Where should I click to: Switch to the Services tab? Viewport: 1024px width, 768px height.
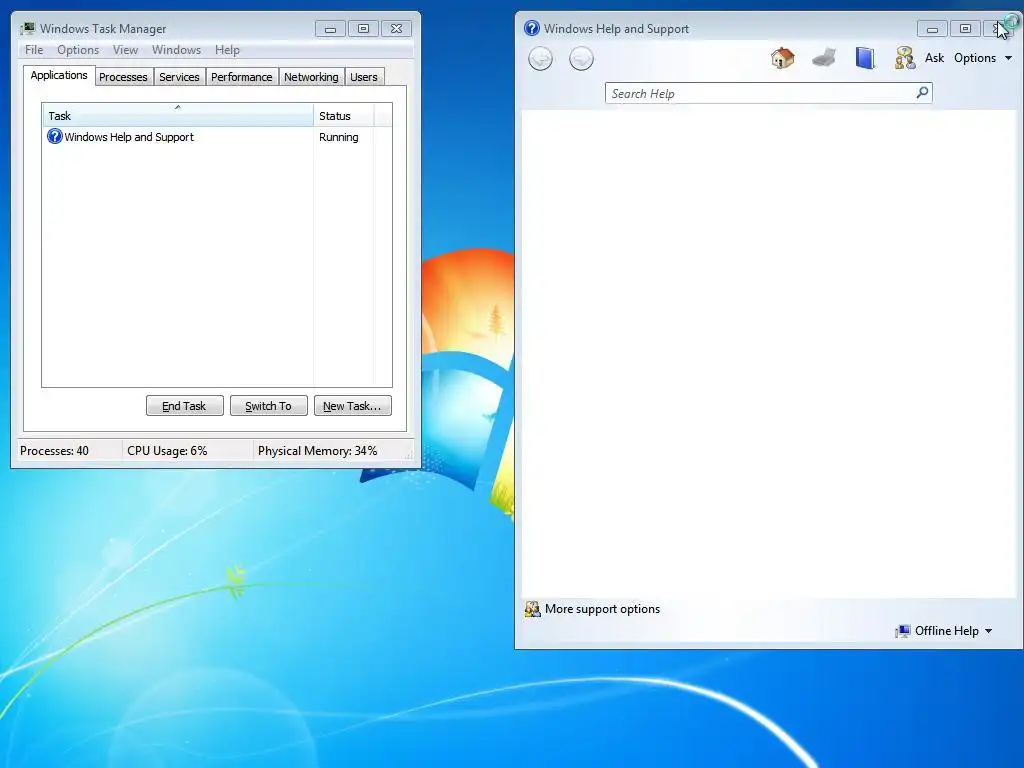coord(179,77)
